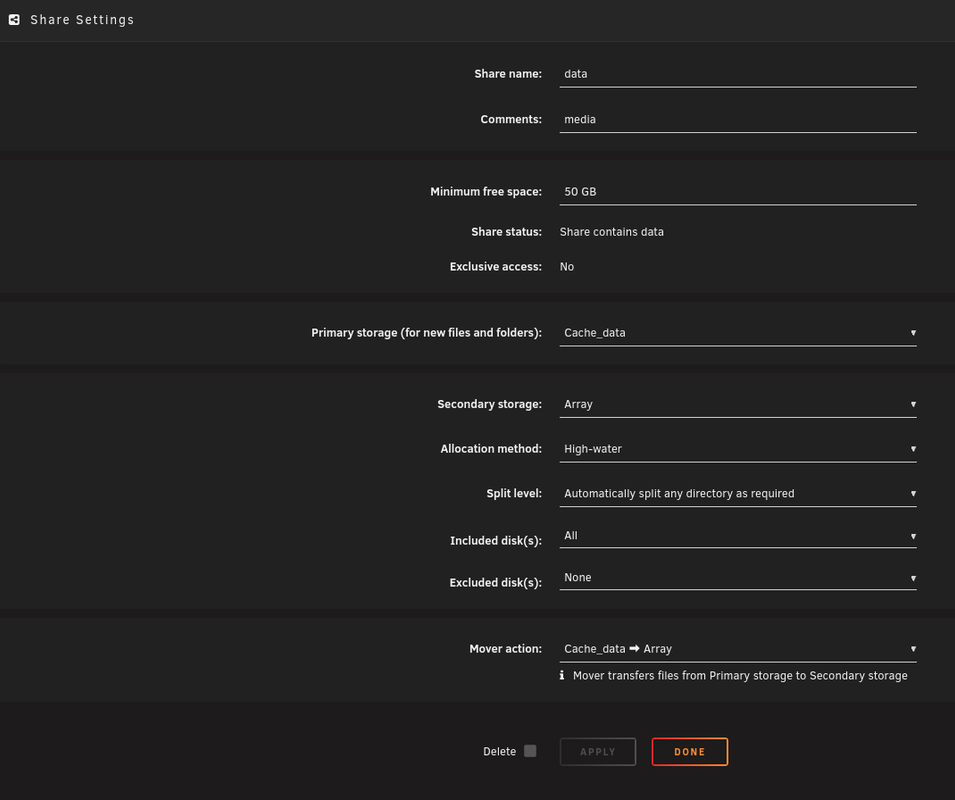Open the Split level dropdown
This screenshot has width=955, height=800.
(x=738, y=493)
